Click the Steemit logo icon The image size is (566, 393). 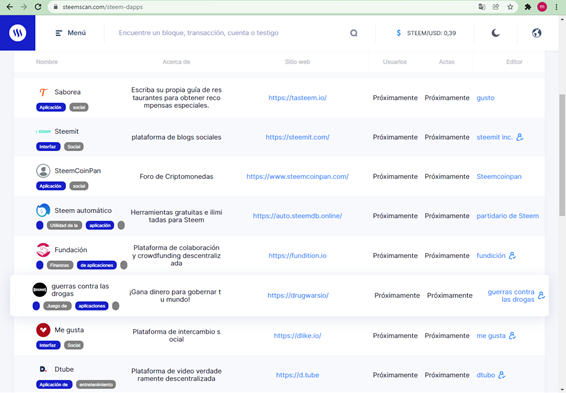[x=43, y=131]
